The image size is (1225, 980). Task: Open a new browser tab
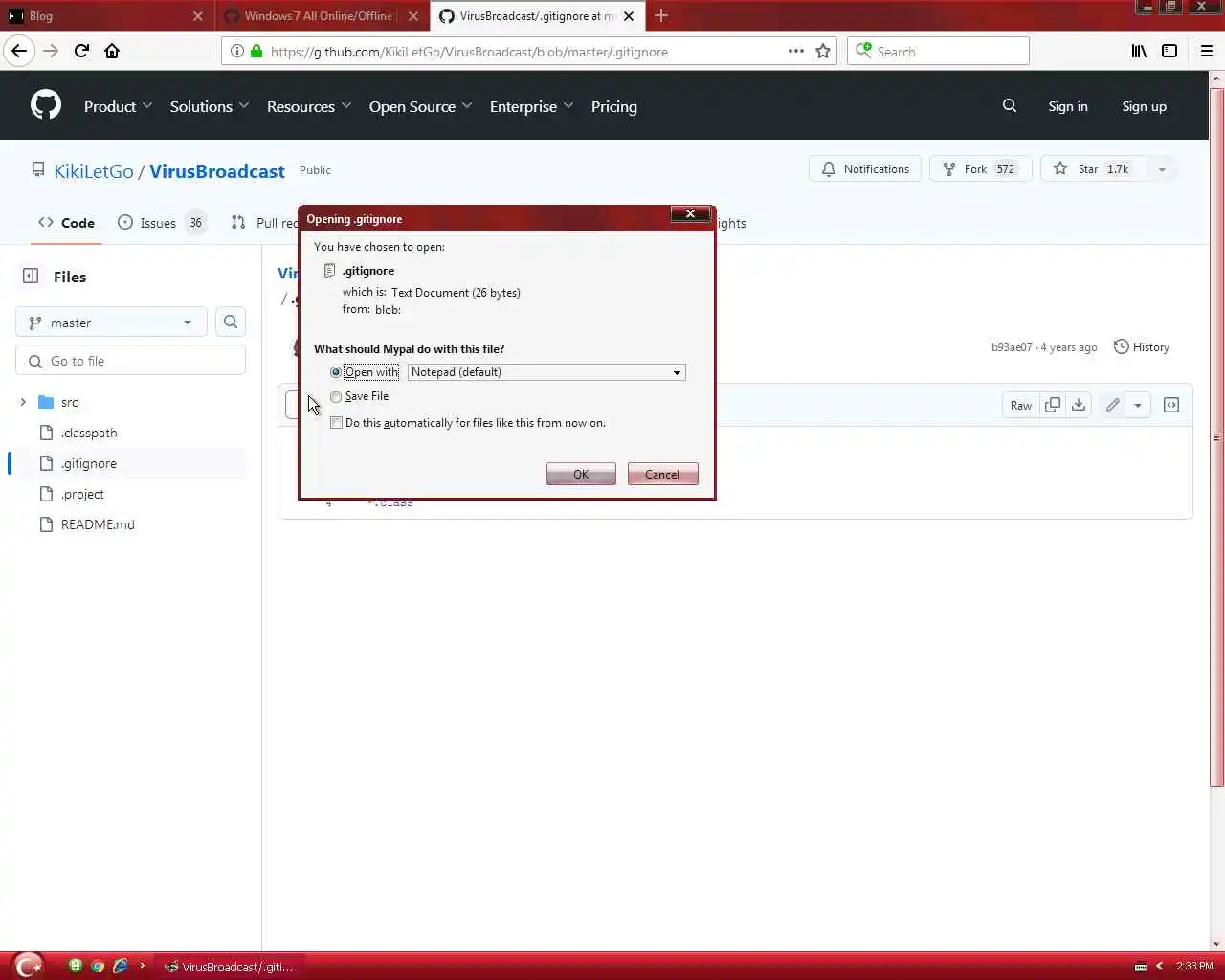coord(661,15)
